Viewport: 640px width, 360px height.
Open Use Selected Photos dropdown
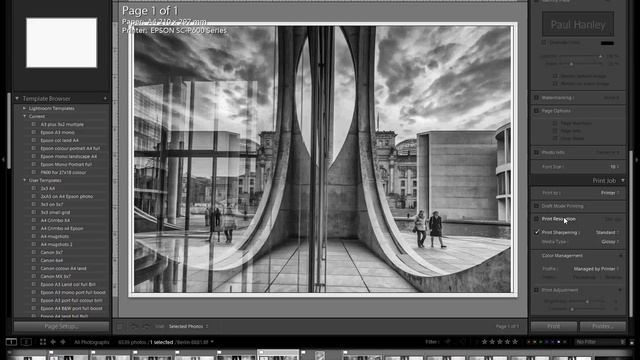tap(188, 327)
